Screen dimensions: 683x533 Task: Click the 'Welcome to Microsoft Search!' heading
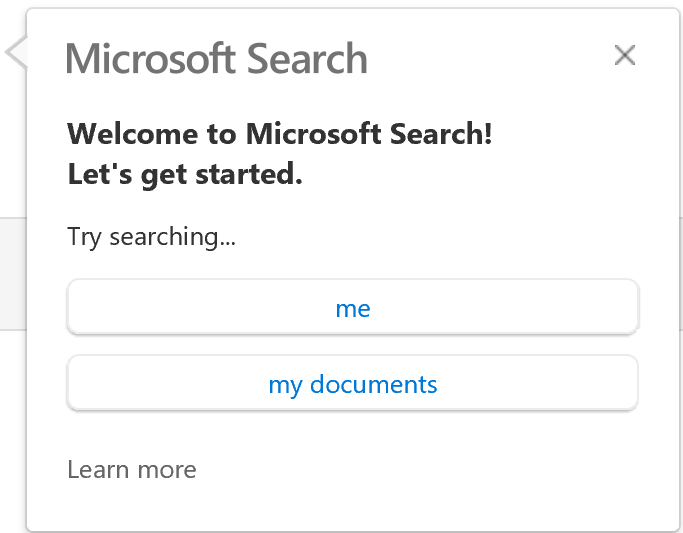(279, 133)
